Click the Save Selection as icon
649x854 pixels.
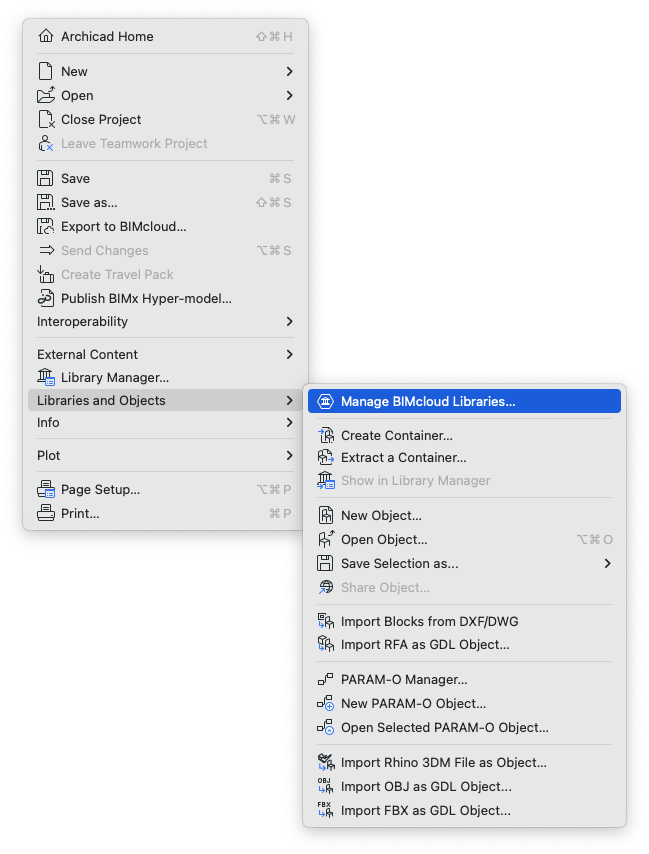point(325,563)
